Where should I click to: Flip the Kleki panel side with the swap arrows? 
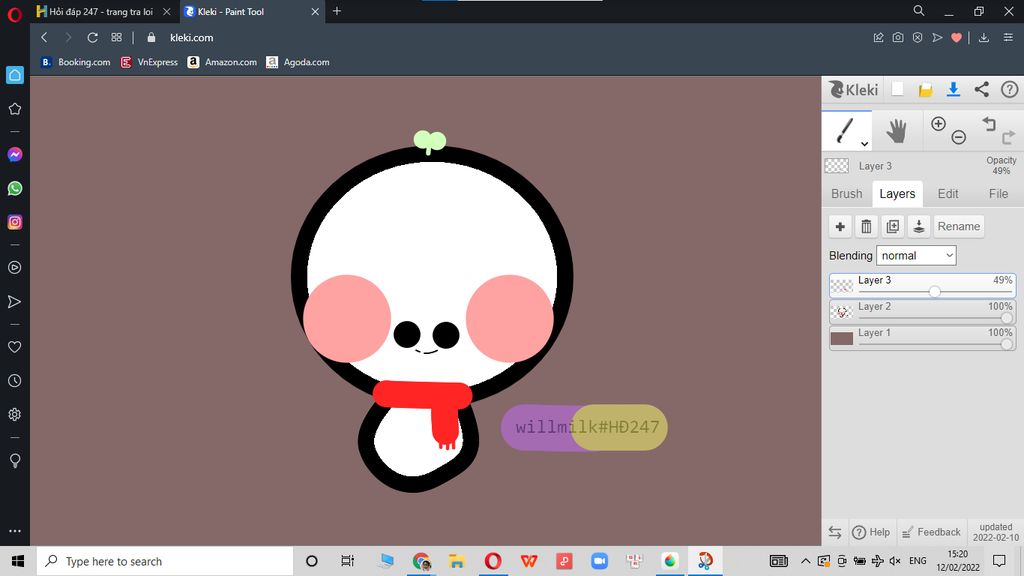(835, 532)
